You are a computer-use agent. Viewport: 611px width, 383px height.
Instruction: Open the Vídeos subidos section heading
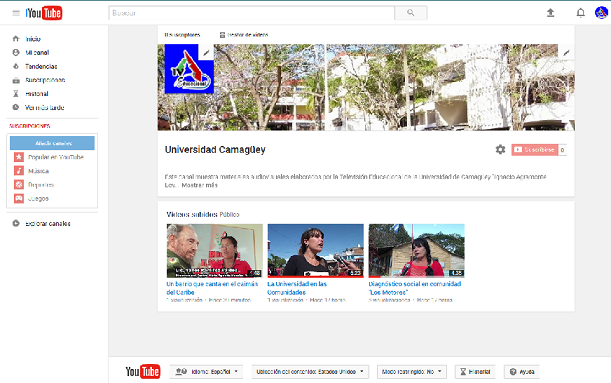point(192,215)
